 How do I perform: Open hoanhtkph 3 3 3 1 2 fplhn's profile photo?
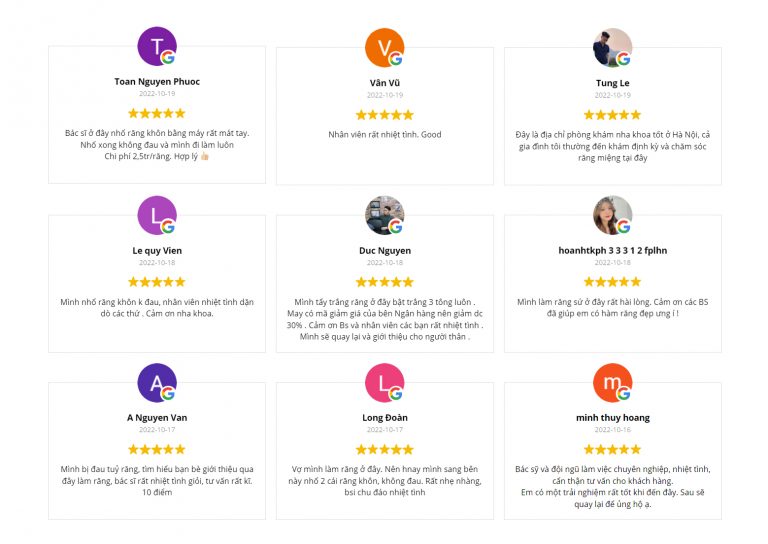coord(612,215)
